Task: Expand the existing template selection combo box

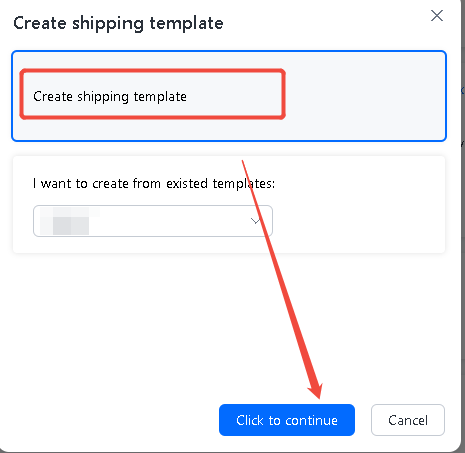Action: (x=153, y=221)
